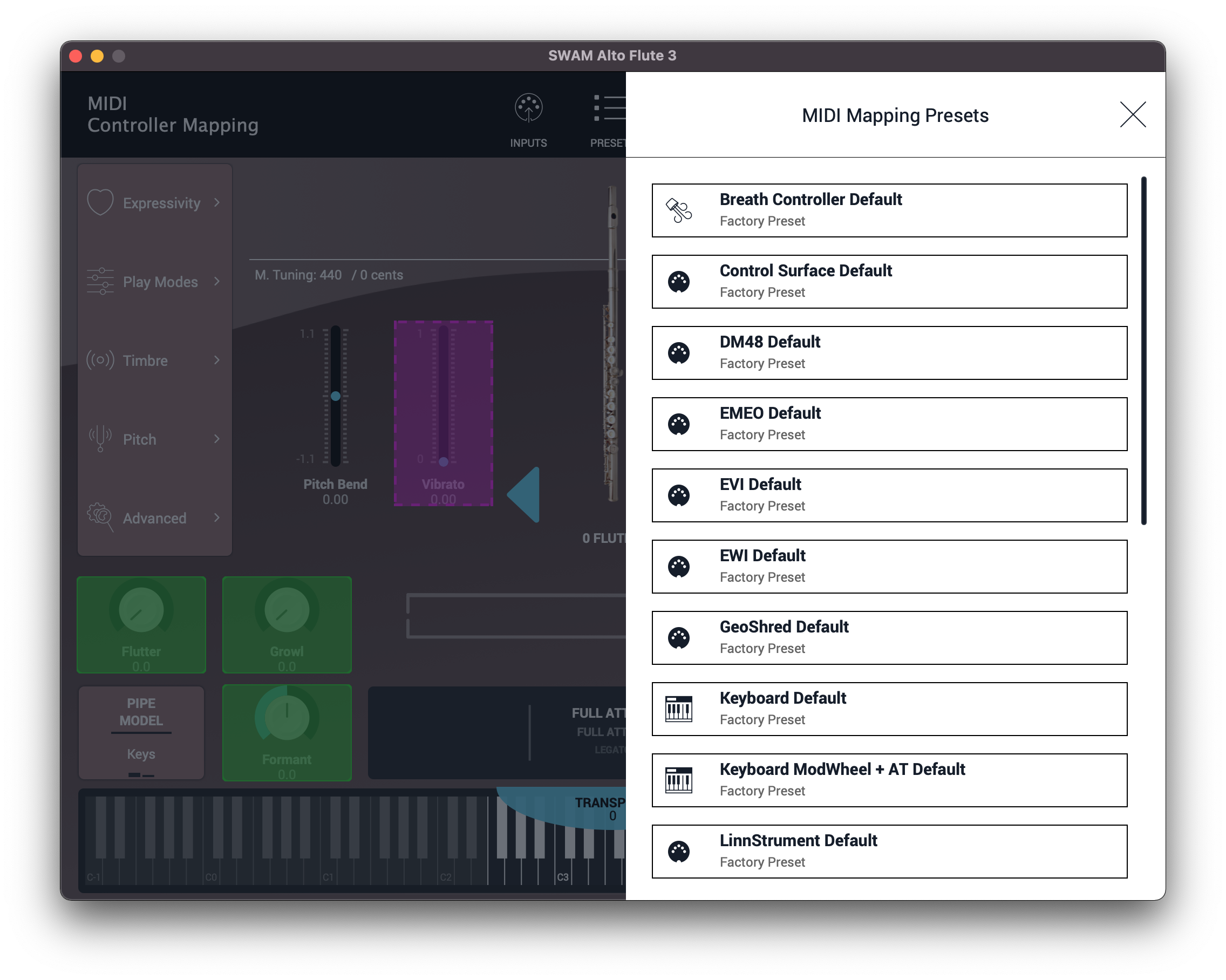Open the Timbre menu item
Screen dimensions: 1226x980
(154, 360)
